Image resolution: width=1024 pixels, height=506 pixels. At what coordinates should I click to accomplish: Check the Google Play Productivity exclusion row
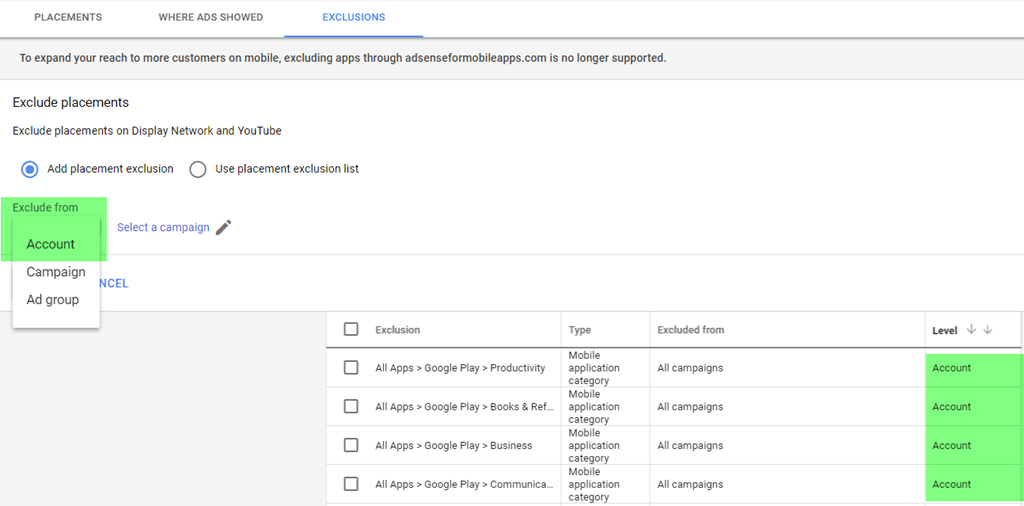351,368
